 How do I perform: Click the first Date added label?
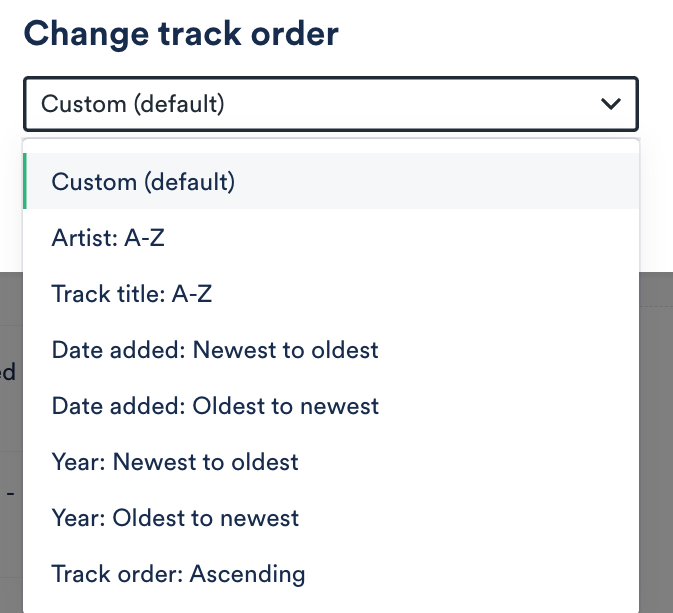click(x=116, y=350)
